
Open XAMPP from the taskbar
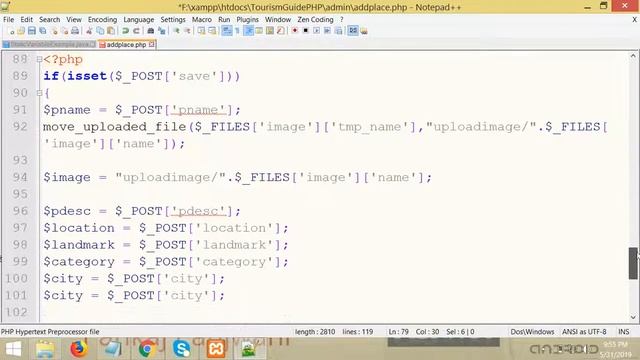(x=216, y=349)
